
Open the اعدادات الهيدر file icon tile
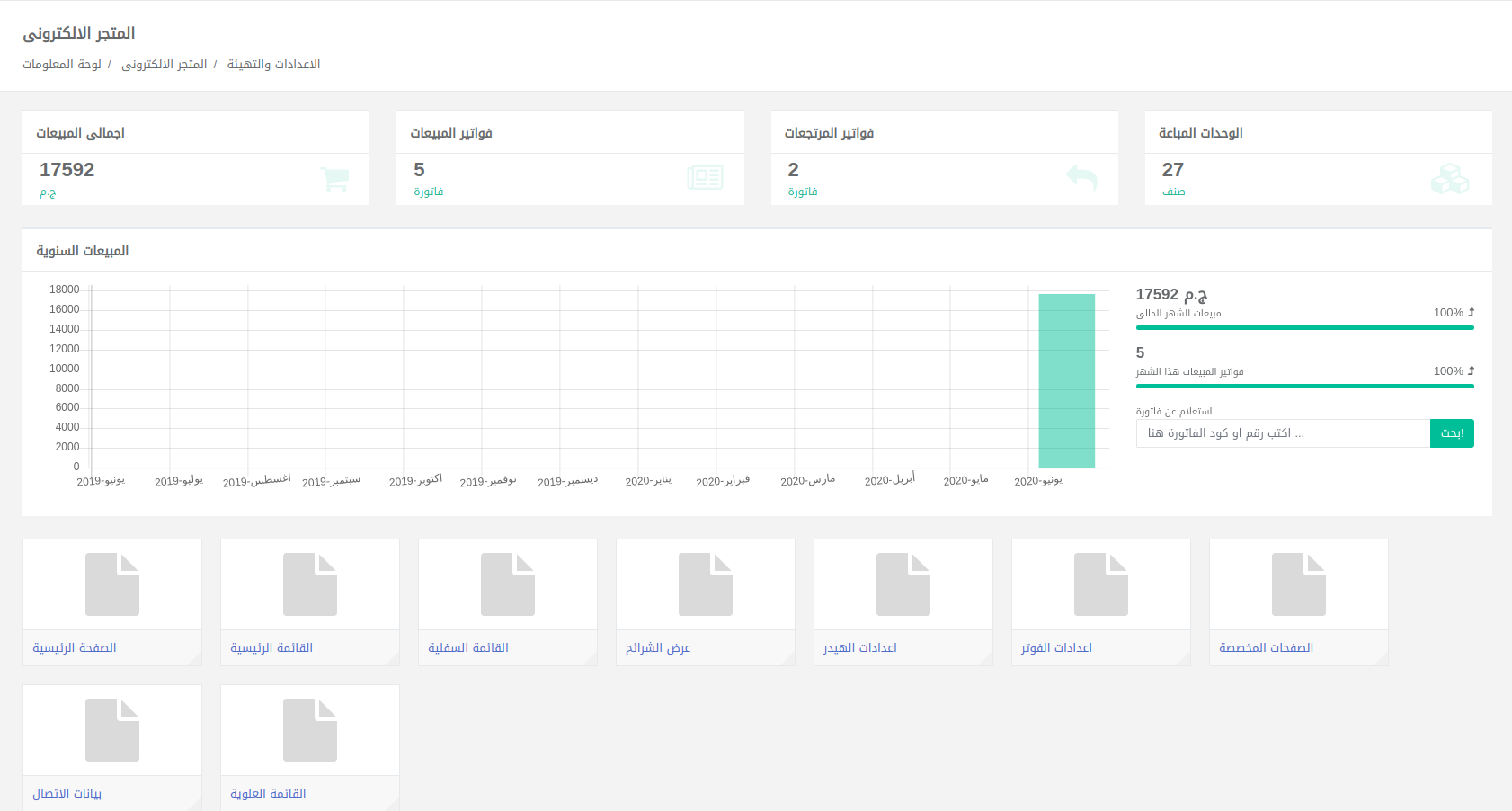tap(903, 584)
